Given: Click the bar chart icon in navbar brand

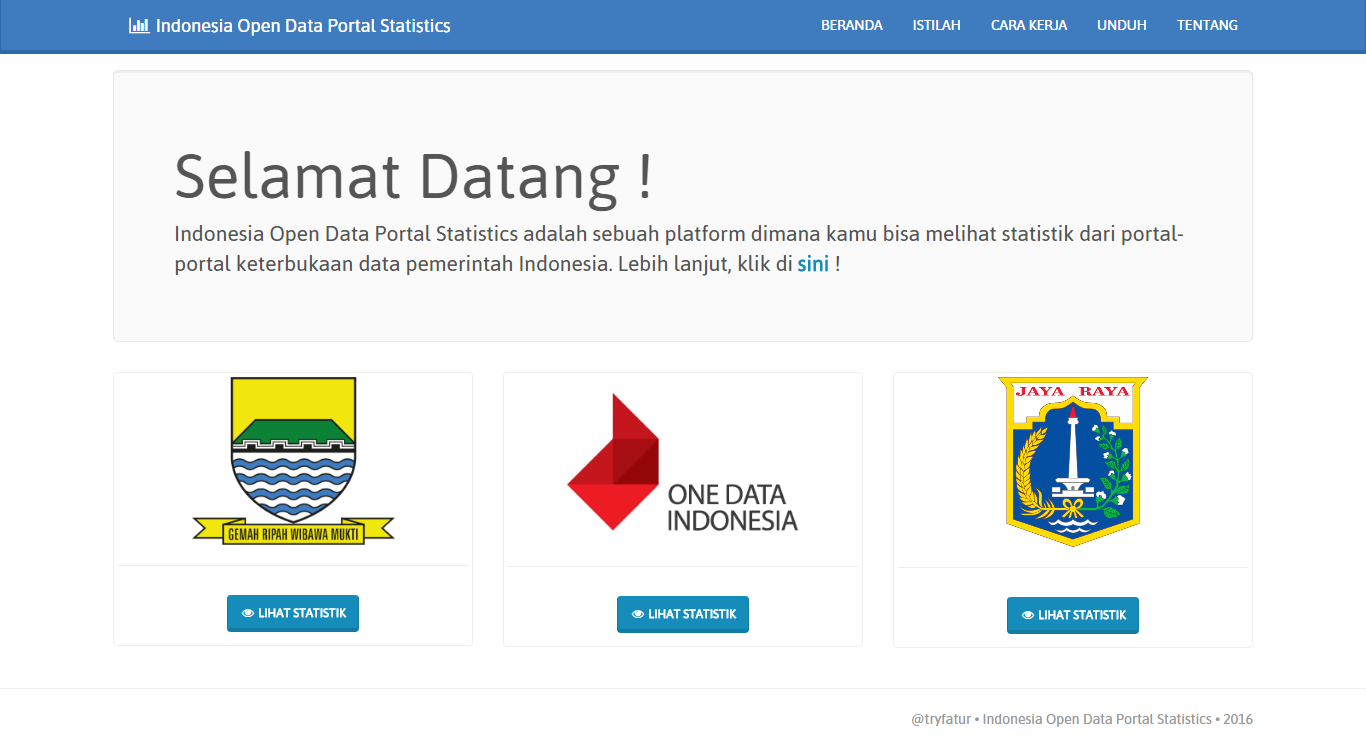Looking at the screenshot, I should coord(139,26).
